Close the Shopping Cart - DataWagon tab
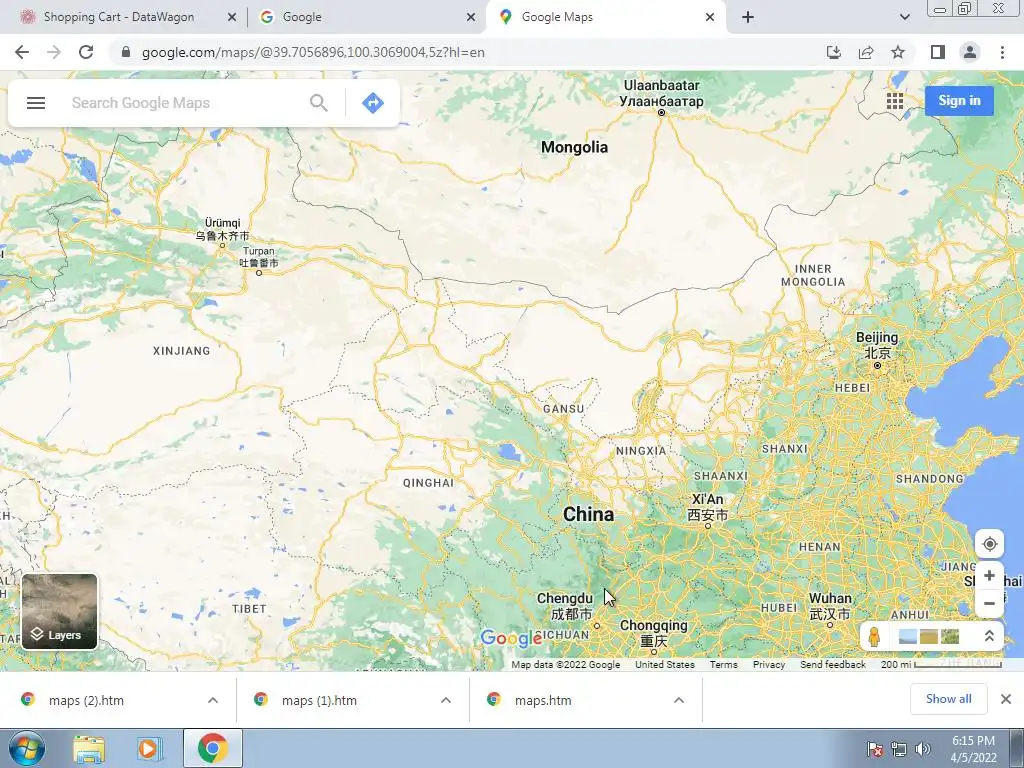1024x768 pixels. pos(232,18)
